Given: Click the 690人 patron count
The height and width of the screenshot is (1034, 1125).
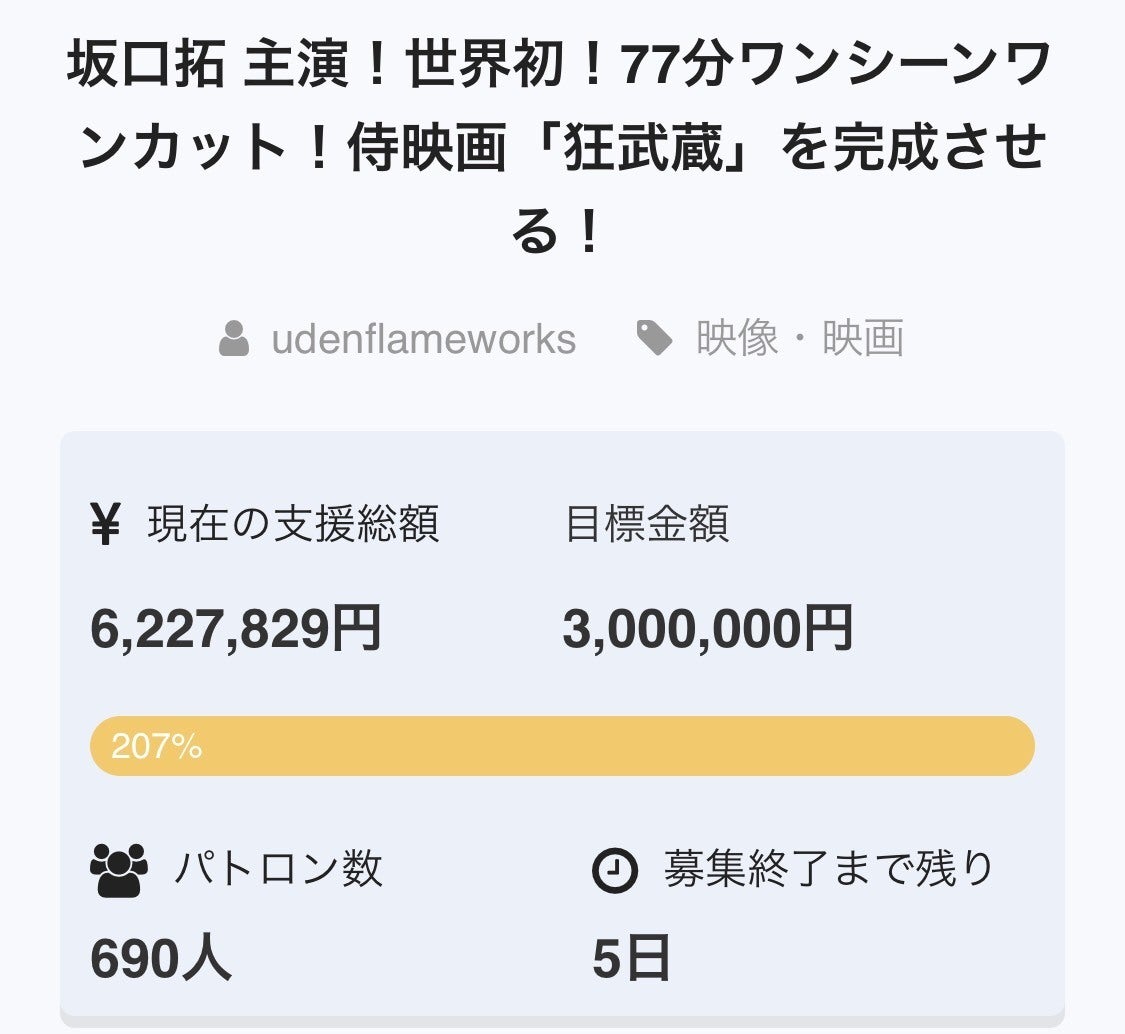Looking at the screenshot, I should 161,960.
